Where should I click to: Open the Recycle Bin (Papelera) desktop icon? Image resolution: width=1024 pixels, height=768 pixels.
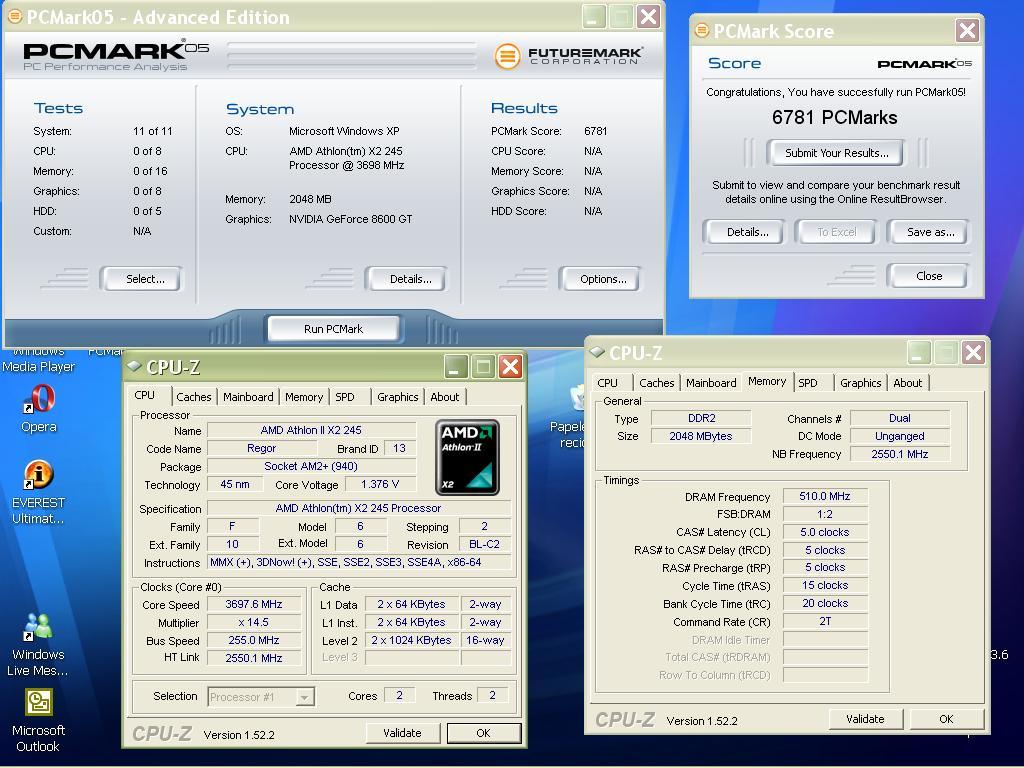[x=568, y=418]
